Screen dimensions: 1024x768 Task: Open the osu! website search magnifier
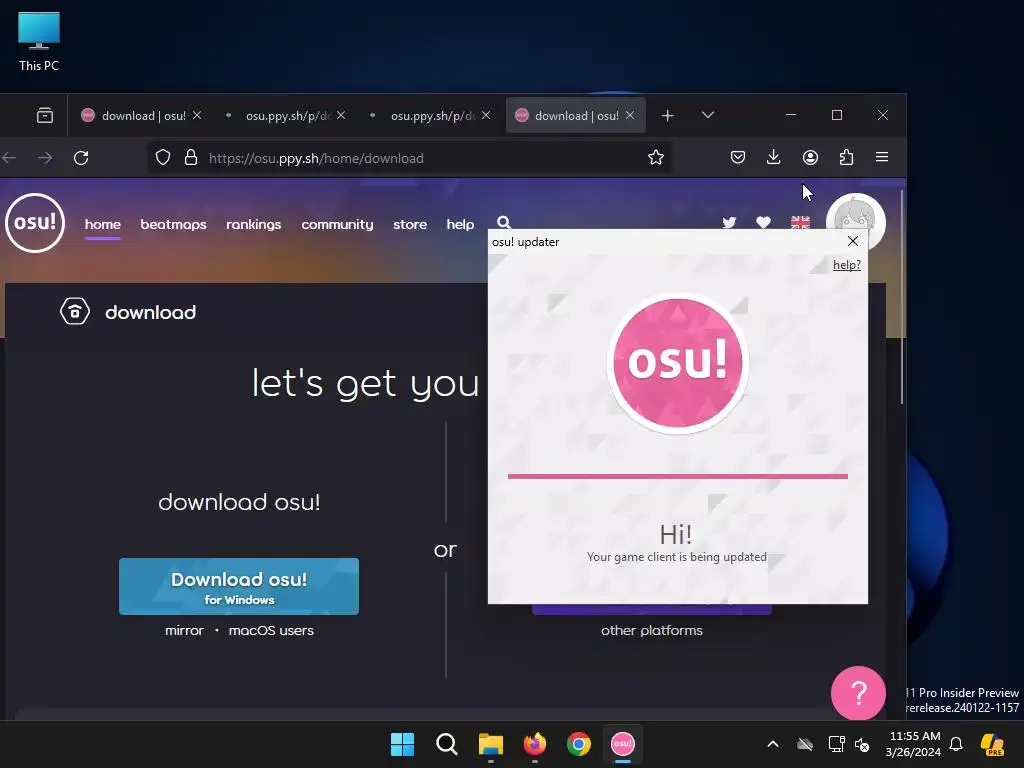point(504,223)
